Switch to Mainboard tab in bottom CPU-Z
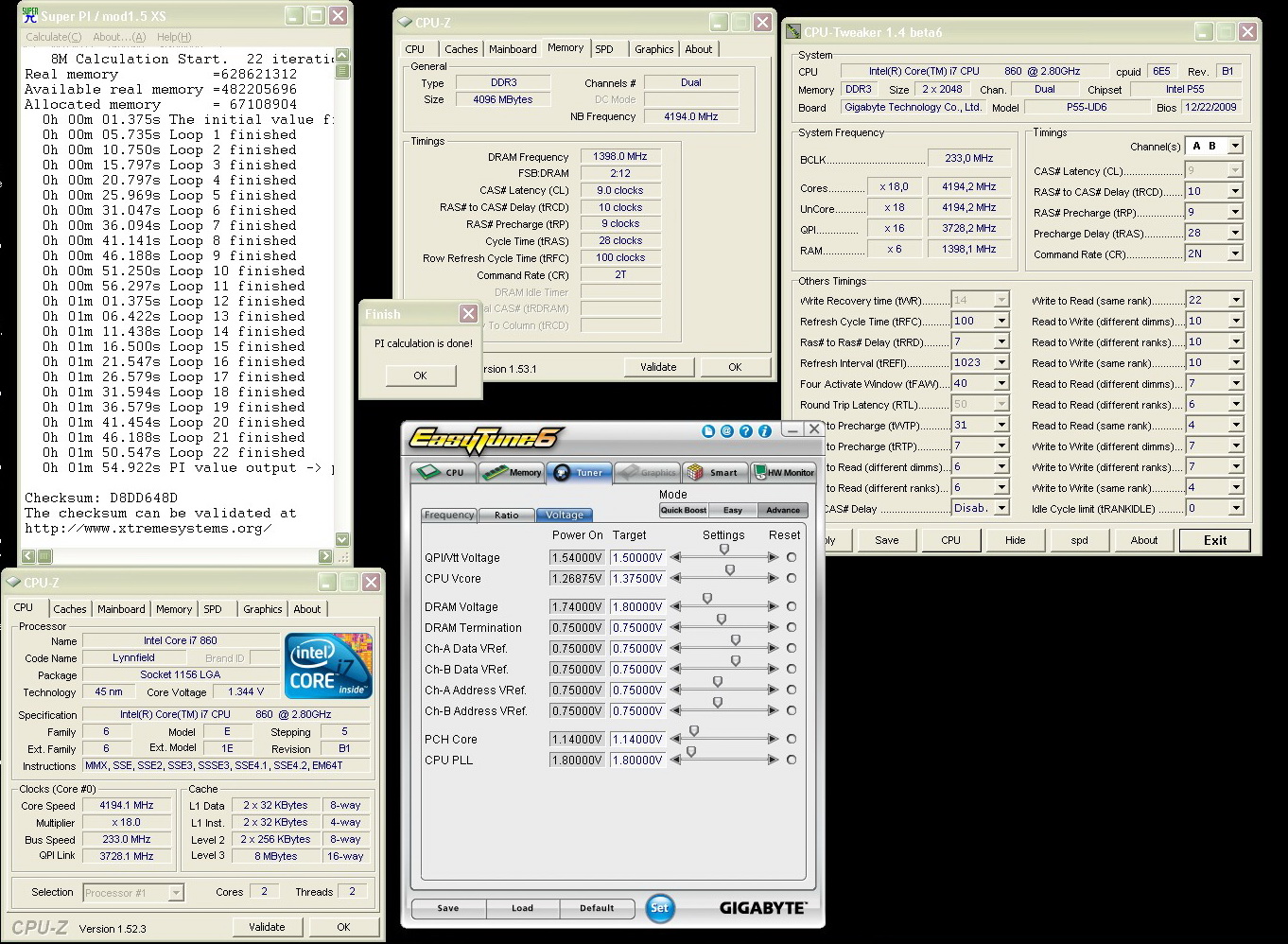1288x944 pixels. [121, 609]
